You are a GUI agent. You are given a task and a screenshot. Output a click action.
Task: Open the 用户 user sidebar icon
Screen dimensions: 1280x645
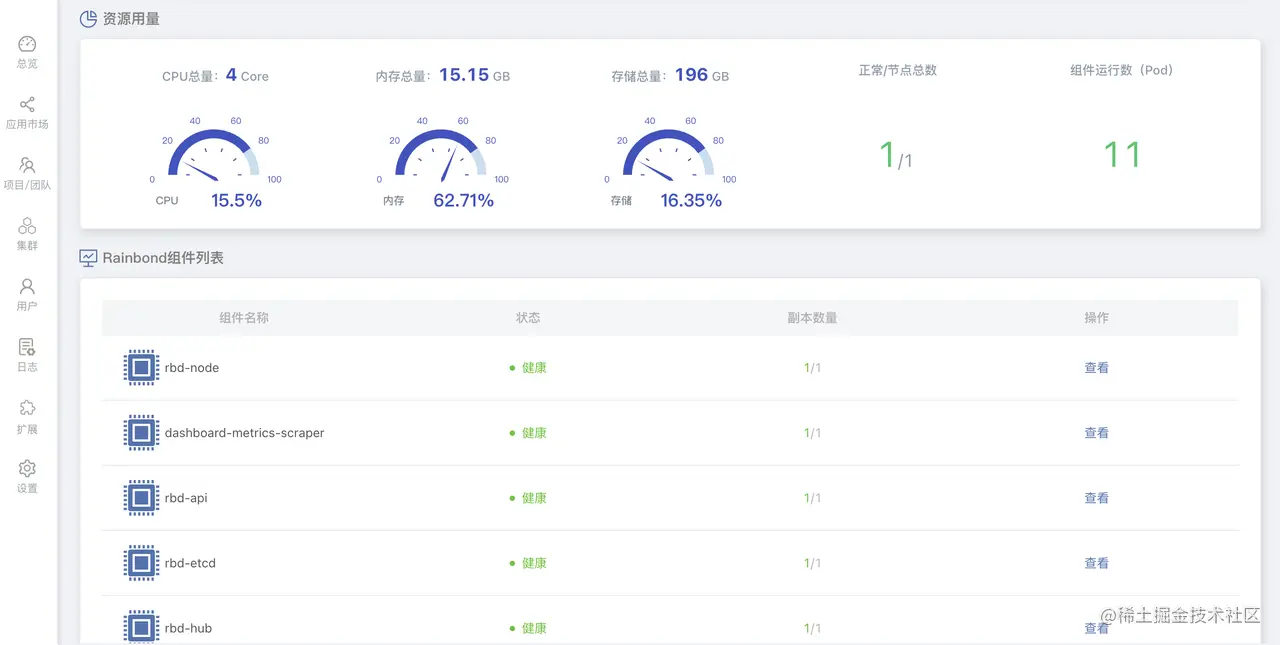click(x=27, y=286)
